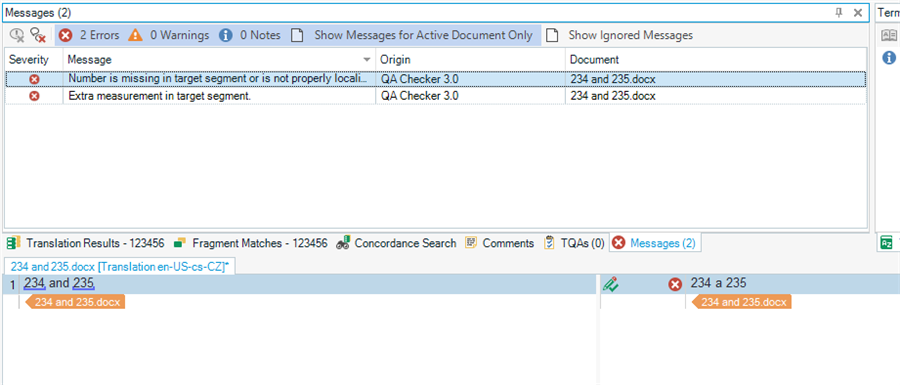The image size is (900, 385).
Task: Select the 'Number is missing in target segment' message
Action: pyautogui.click(x=436, y=79)
